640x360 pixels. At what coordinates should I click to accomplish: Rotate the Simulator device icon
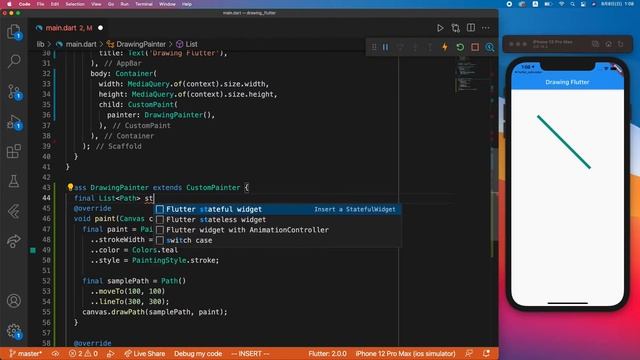tap(621, 44)
